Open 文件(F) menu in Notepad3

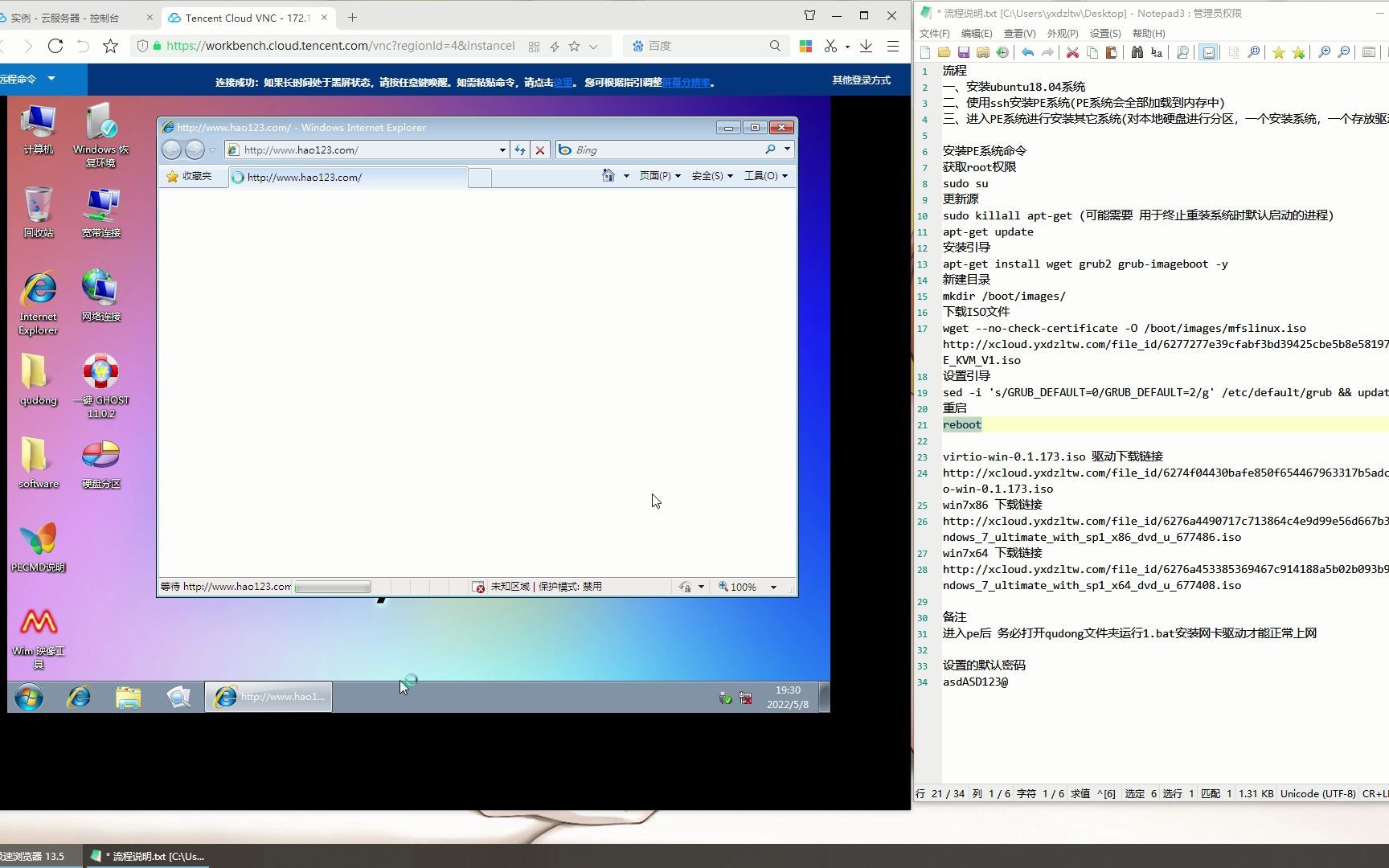[x=934, y=33]
